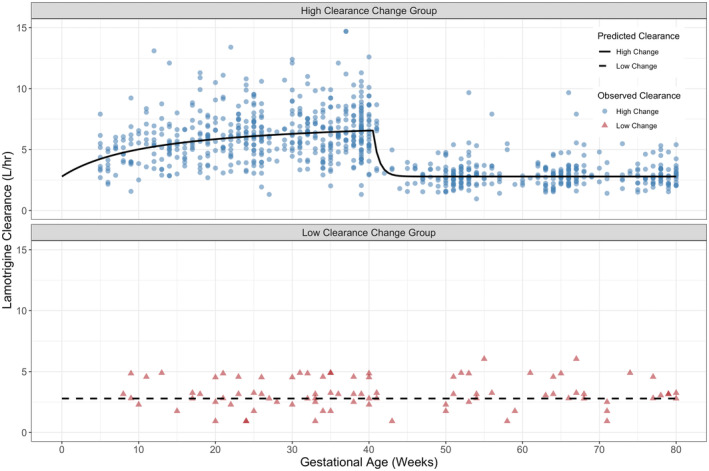Click the solid line High Change legend symbol
Image resolution: width=709 pixels, height=471 pixels.
click(x=602, y=51)
